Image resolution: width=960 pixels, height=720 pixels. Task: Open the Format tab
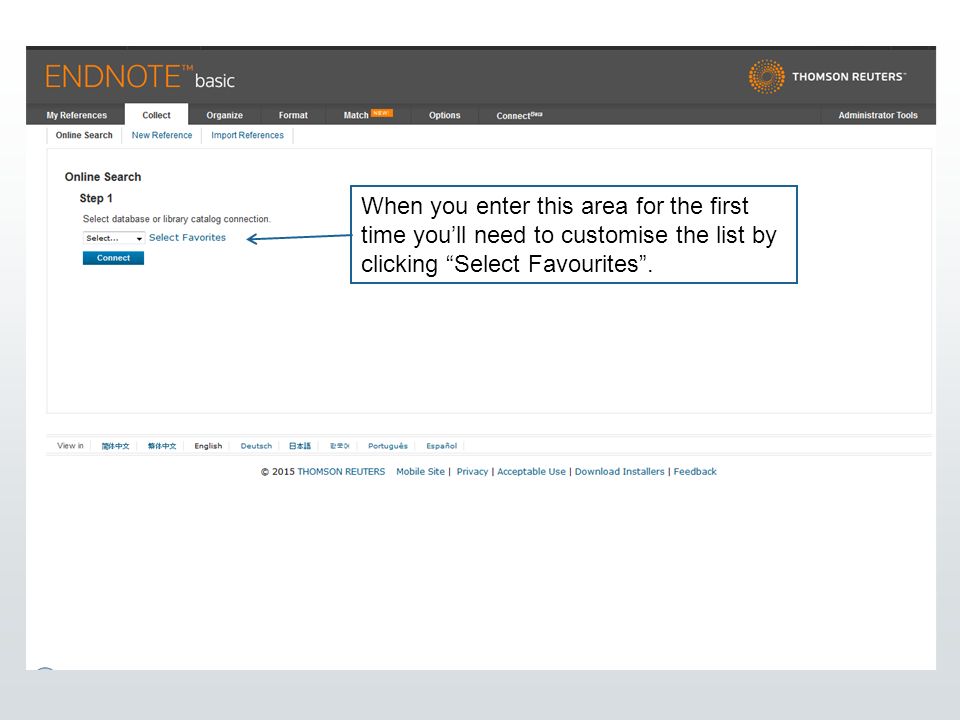293,115
